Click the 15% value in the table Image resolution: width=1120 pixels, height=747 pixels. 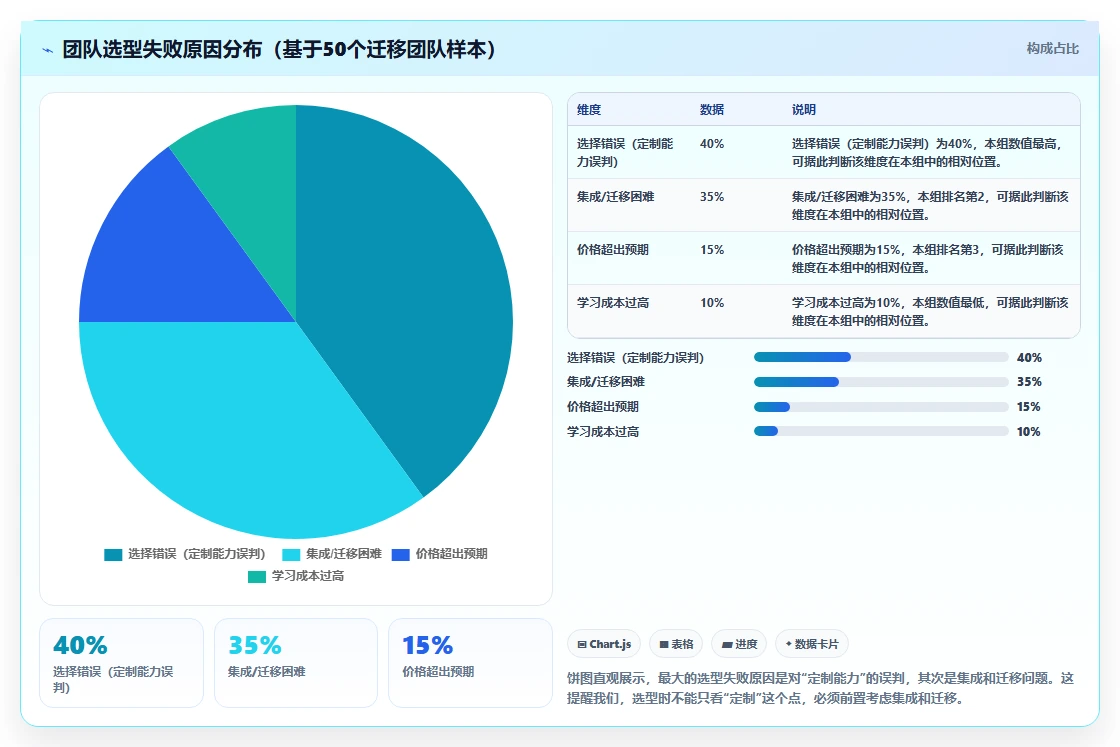click(x=711, y=250)
